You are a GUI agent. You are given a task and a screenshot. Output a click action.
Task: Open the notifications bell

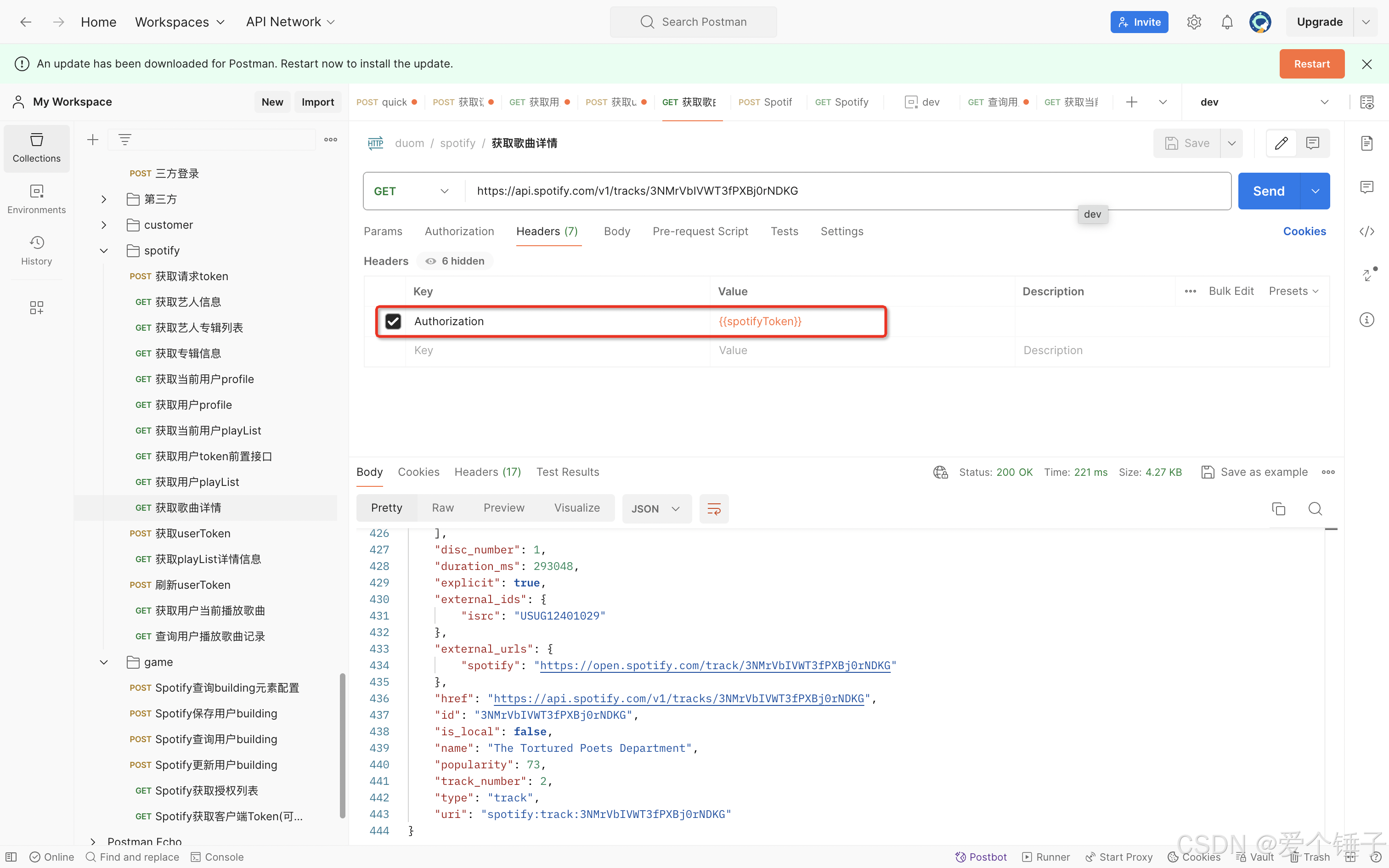[x=1226, y=22]
